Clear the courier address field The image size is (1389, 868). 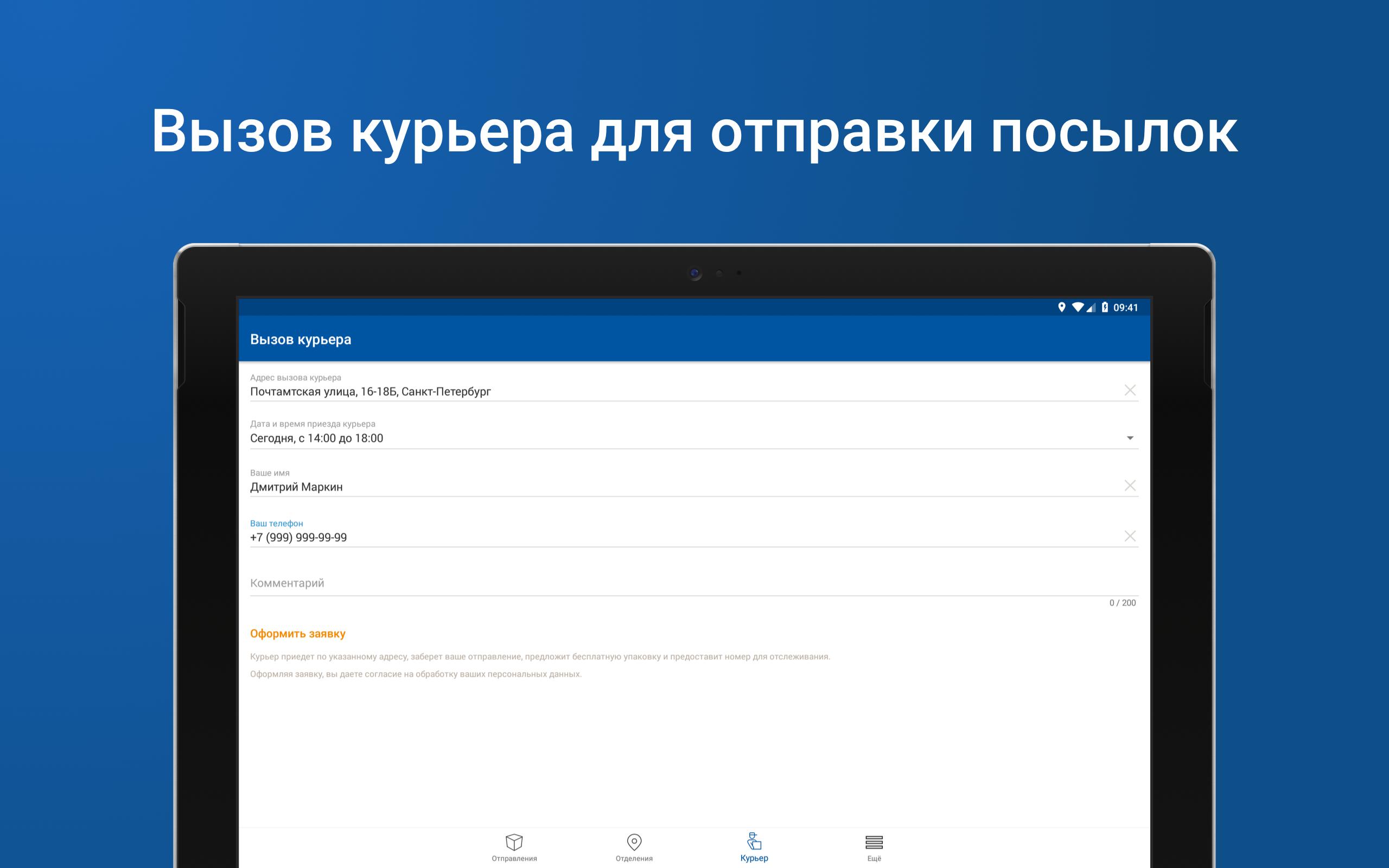pos(1130,391)
